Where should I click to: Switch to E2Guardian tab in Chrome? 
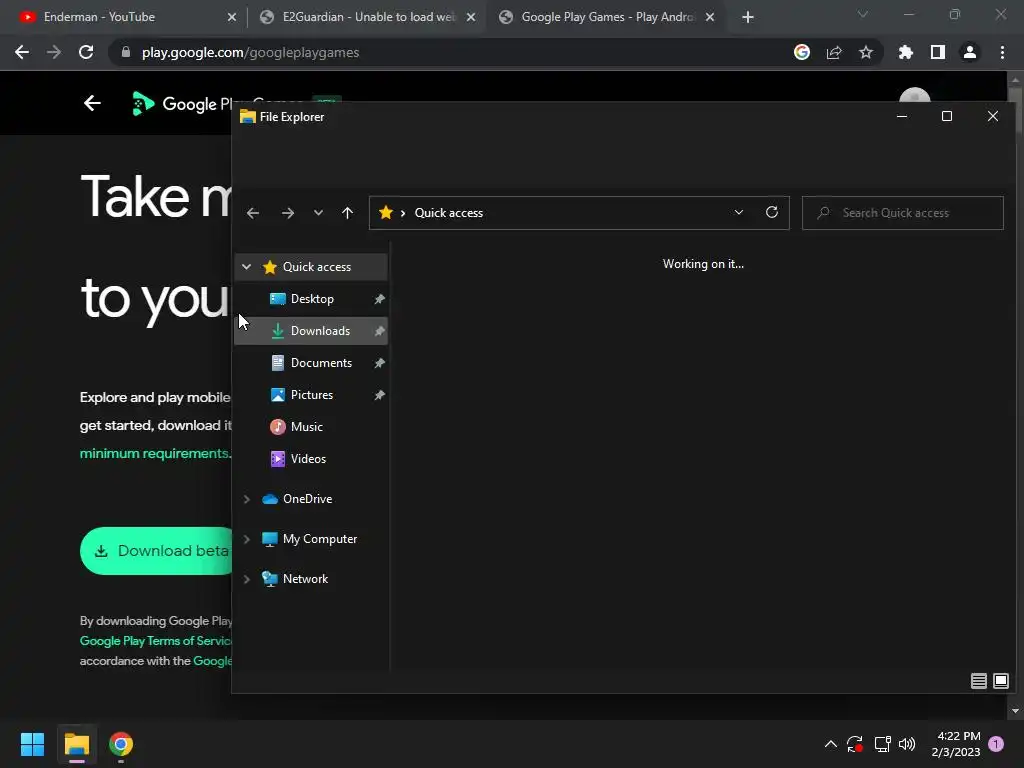(368, 17)
